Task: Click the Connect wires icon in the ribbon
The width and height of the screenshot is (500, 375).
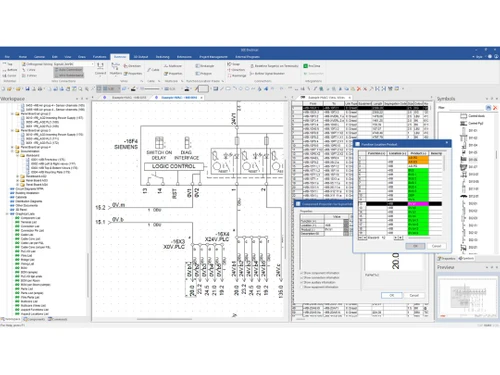Action: point(100,68)
